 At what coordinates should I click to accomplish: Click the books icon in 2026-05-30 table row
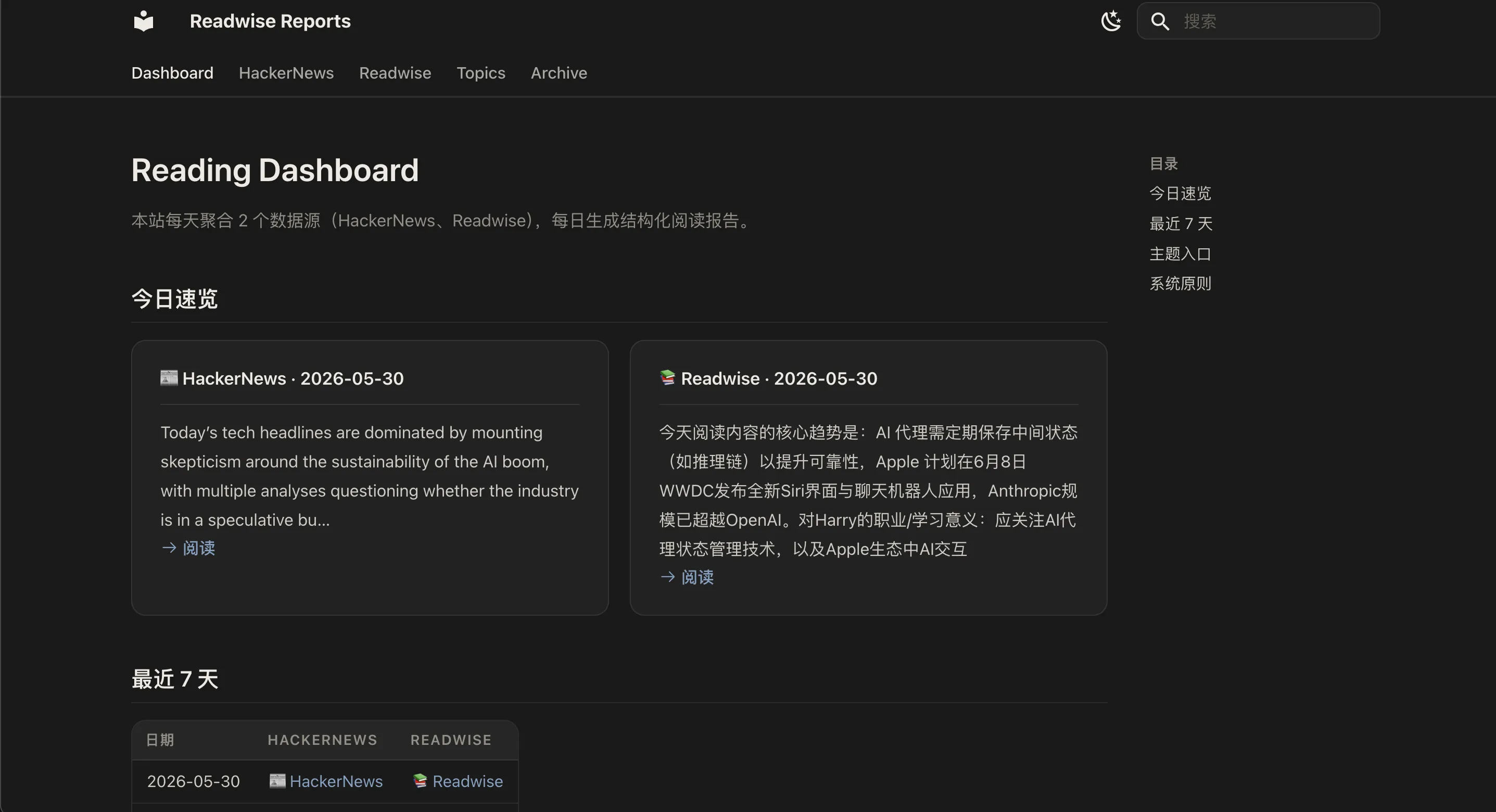[421, 781]
